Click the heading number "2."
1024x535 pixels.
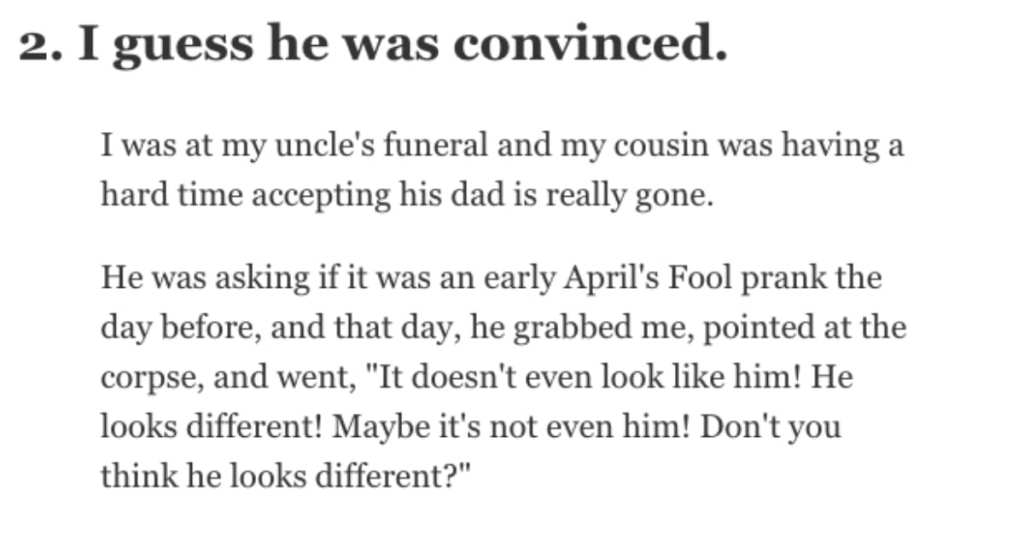pos(41,46)
